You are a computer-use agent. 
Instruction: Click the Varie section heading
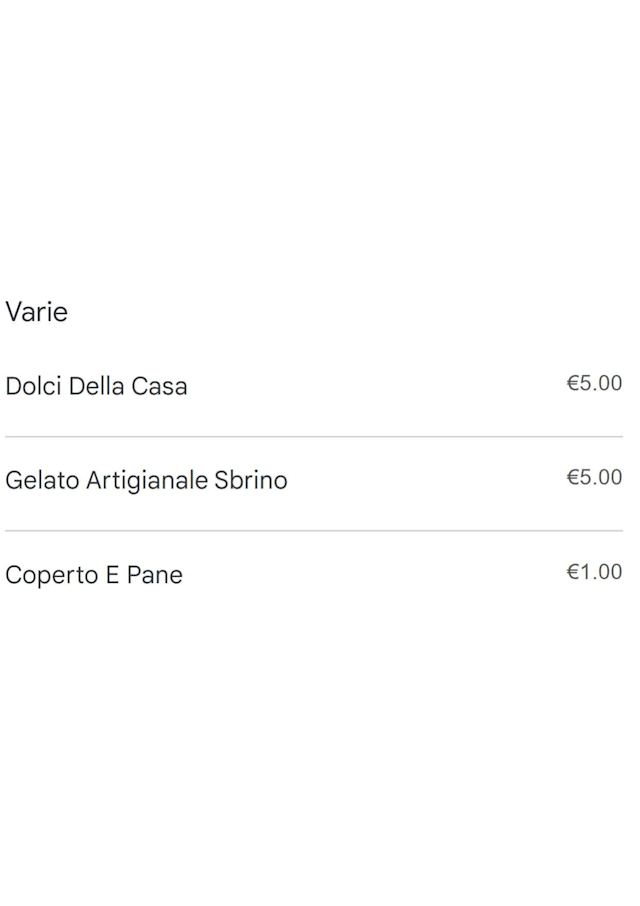tap(37, 312)
